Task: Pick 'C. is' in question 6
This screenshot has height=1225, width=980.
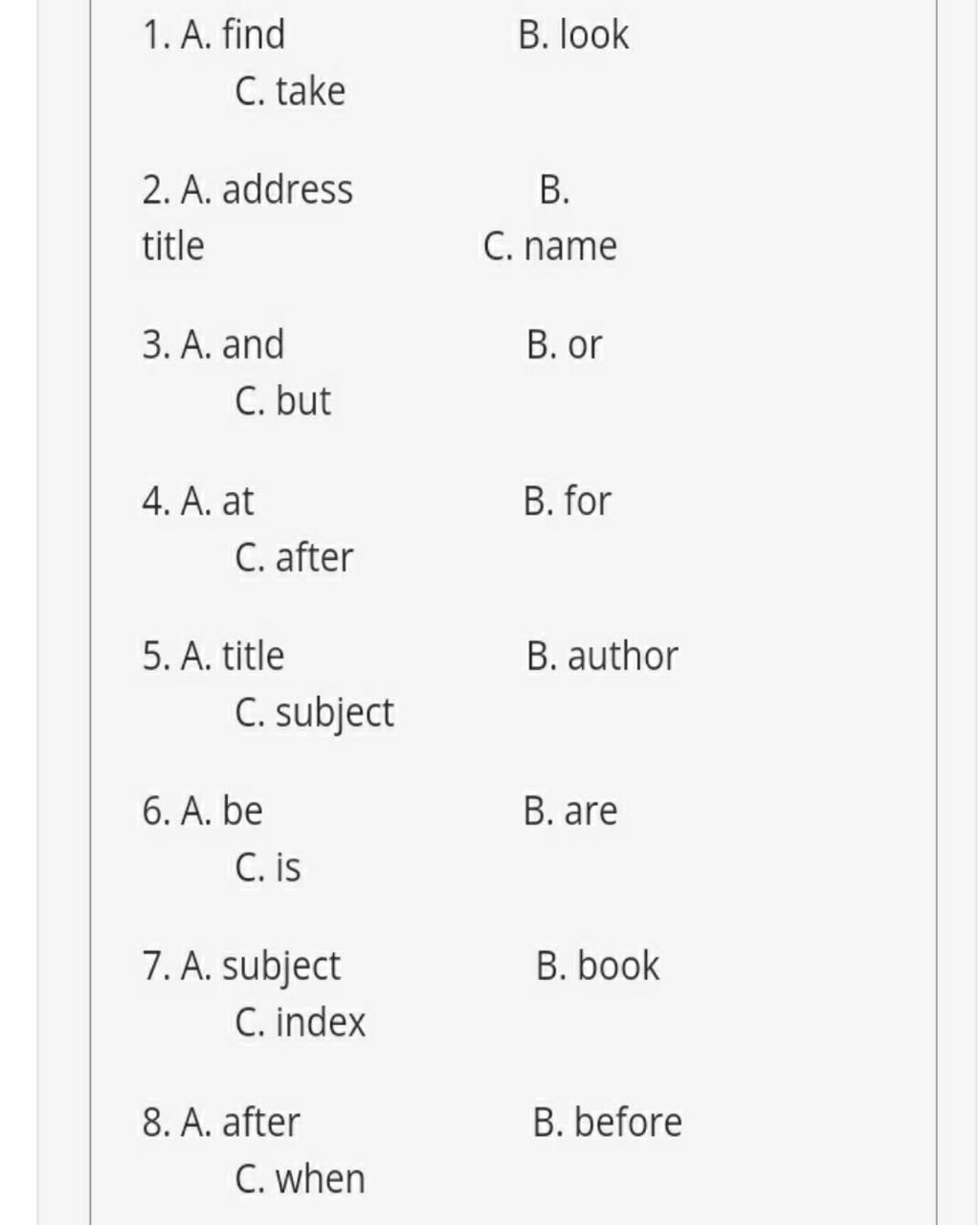Action: pyautogui.click(x=267, y=867)
